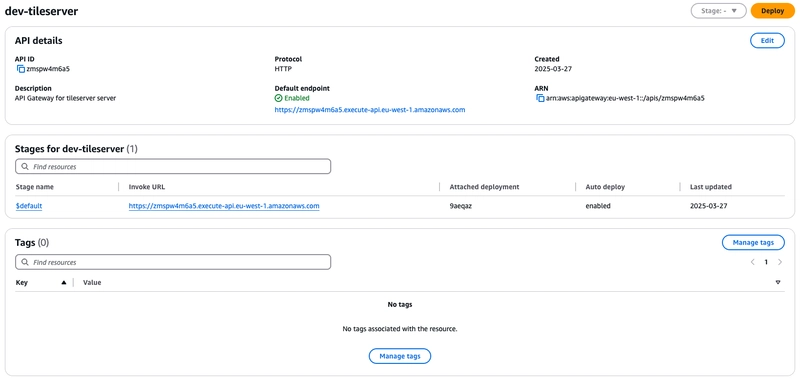Click Manage tags button below No tags

coord(400,356)
